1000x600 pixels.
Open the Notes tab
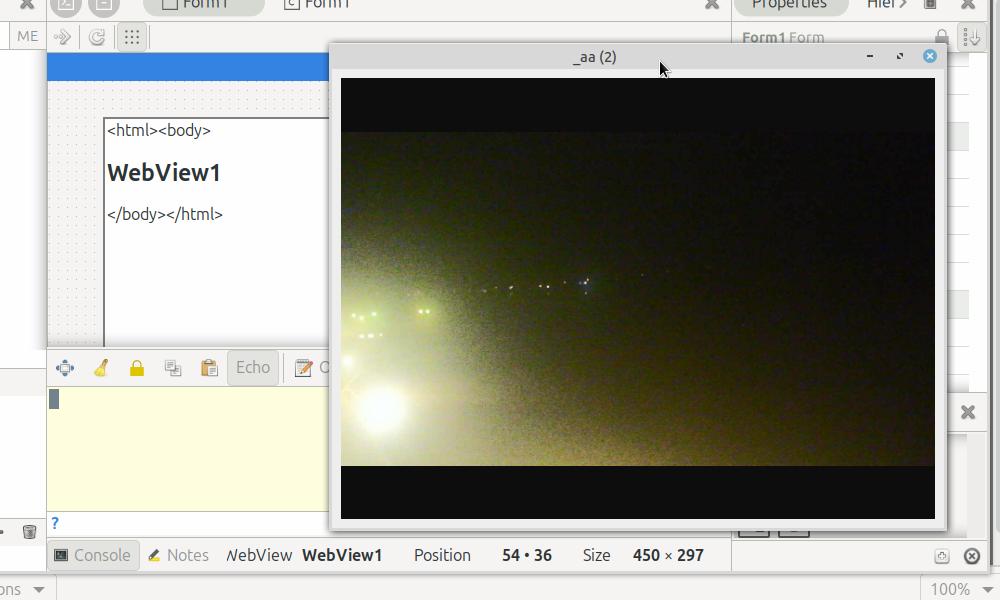pos(178,555)
